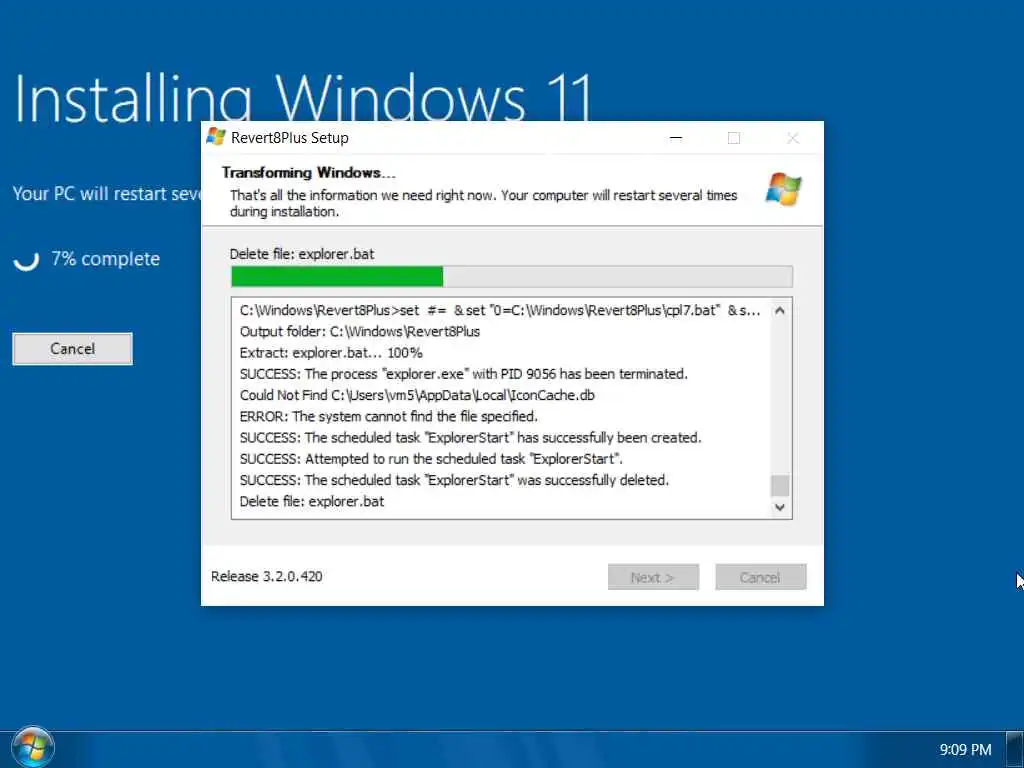Image resolution: width=1024 pixels, height=768 pixels.
Task: Select the 'Could Not Find' IconCache.db log line
Action: [x=417, y=395]
